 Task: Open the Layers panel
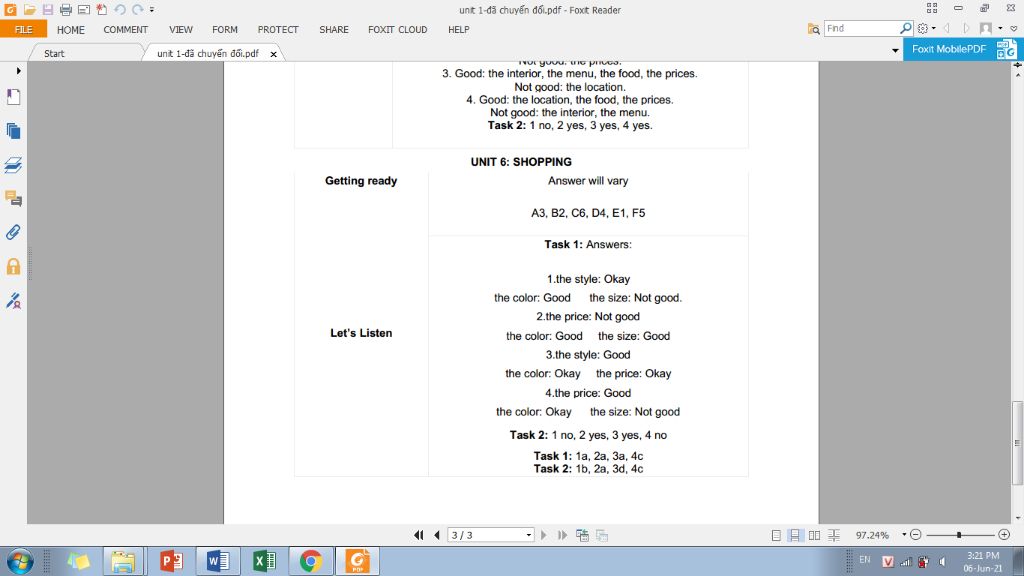[13, 165]
